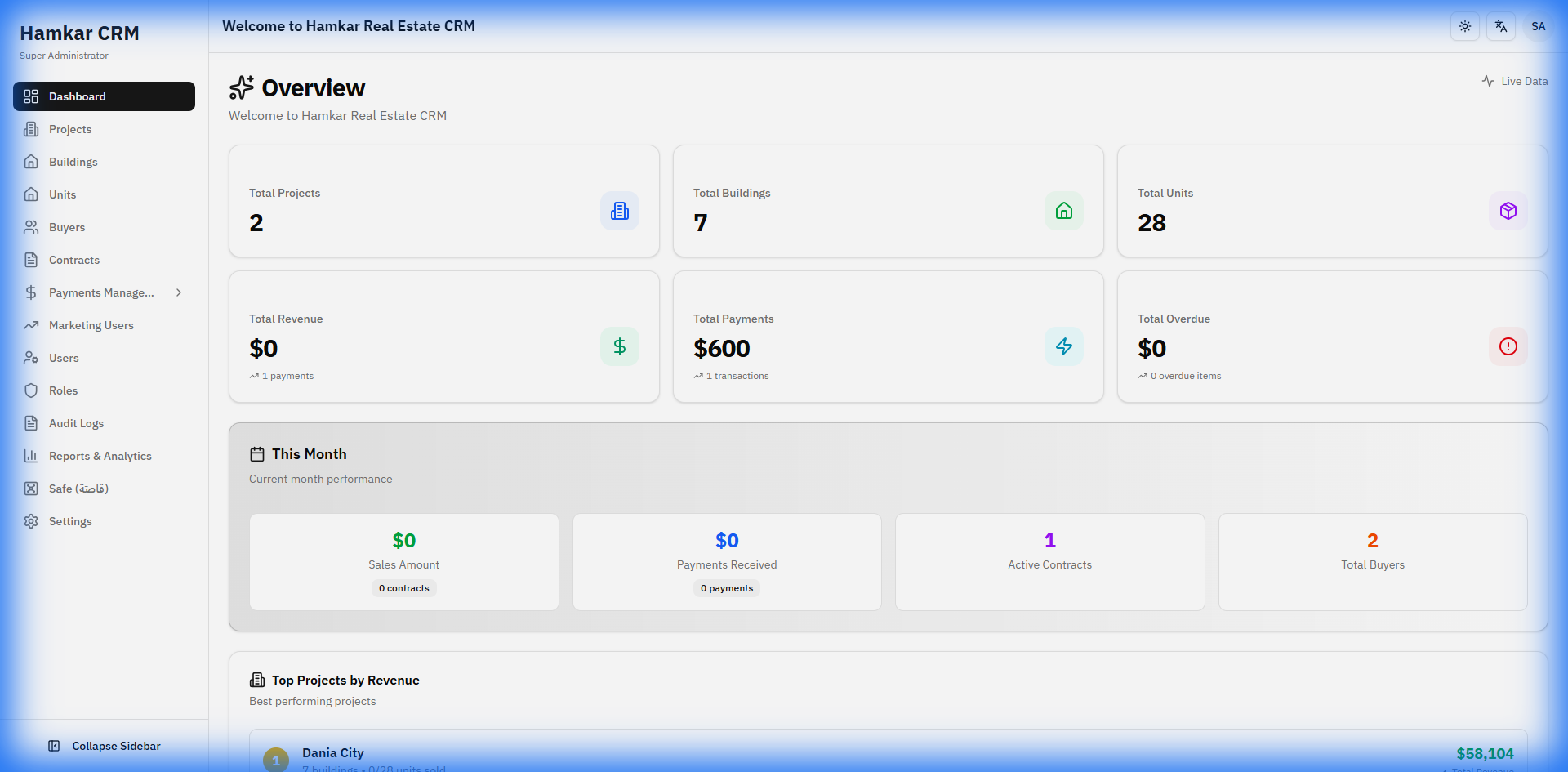Open the Buyers section
Screen dimensions: 1568x772
[104, 227]
